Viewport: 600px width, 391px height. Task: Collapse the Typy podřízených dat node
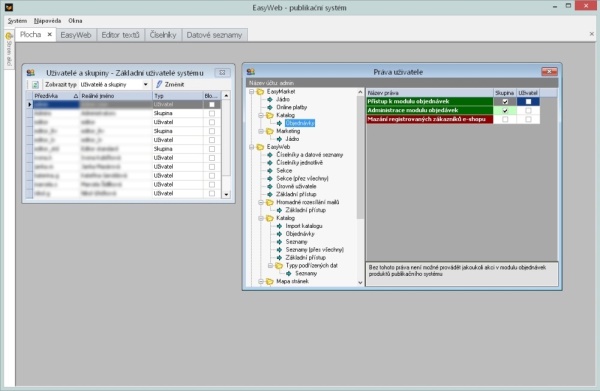click(x=270, y=266)
